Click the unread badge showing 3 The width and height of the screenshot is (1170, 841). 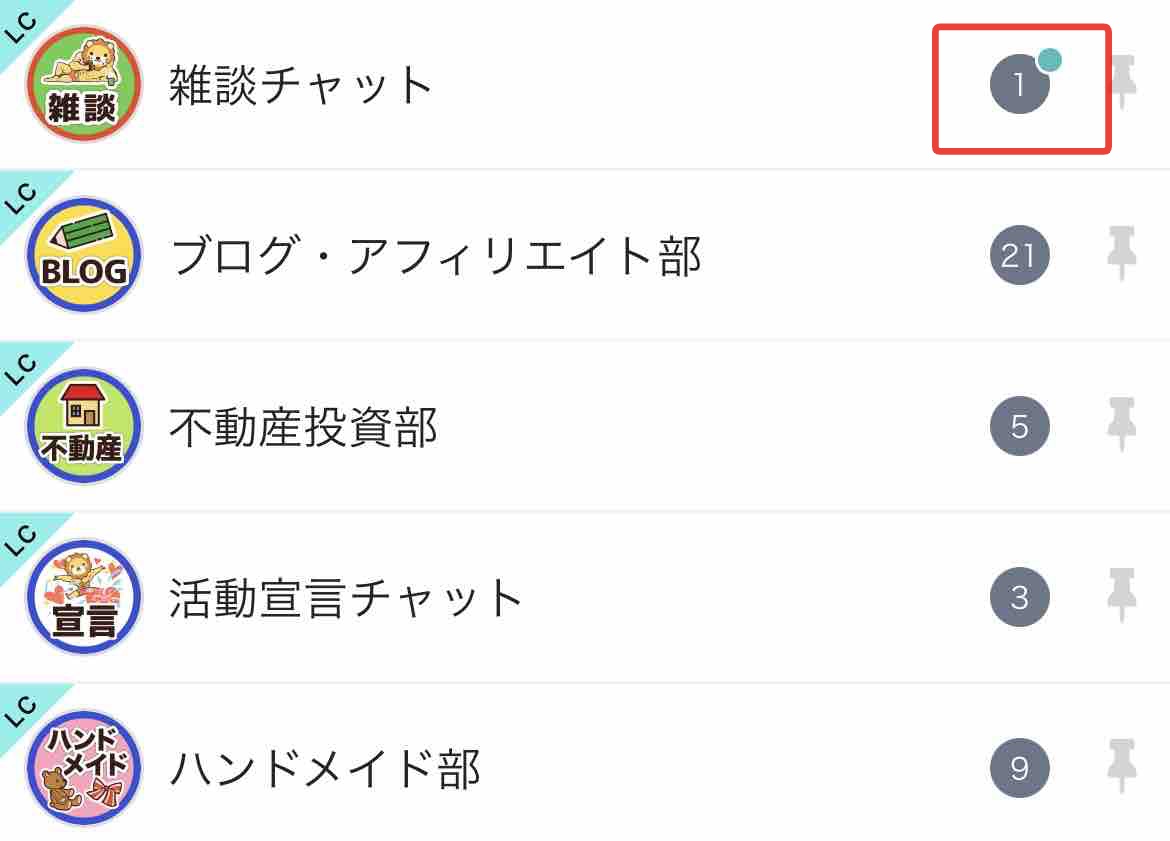coord(1019,597)
